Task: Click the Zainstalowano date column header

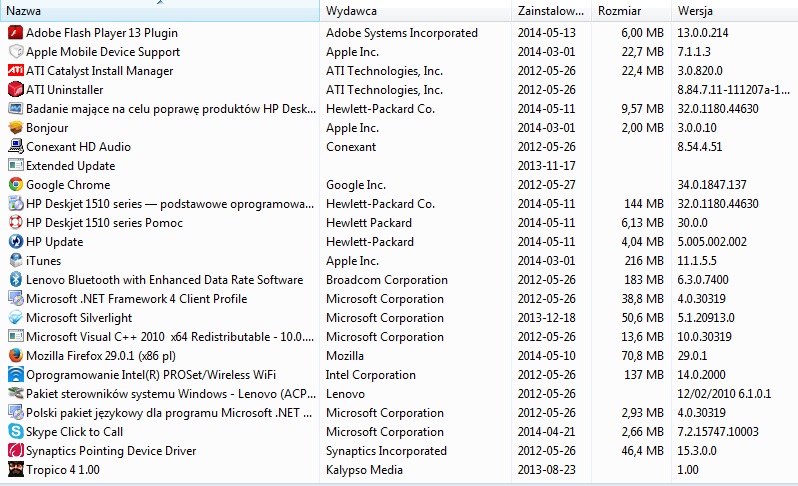Action: pos(551,11)
